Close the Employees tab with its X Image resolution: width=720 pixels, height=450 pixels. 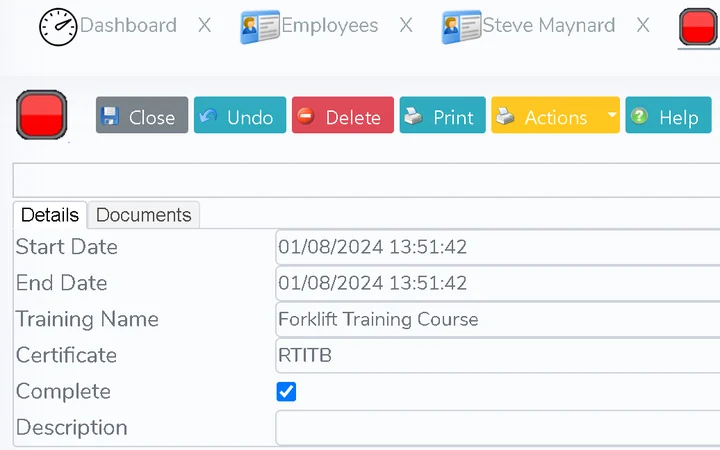[406, 25]
